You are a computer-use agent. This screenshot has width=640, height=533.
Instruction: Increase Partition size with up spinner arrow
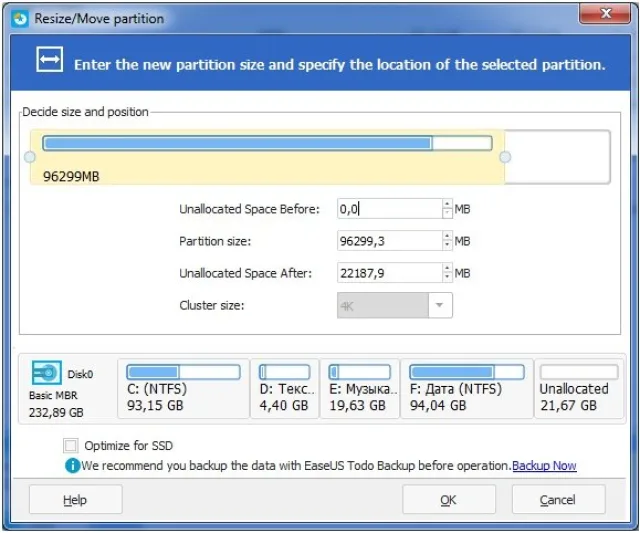click(x=447, y=236)
